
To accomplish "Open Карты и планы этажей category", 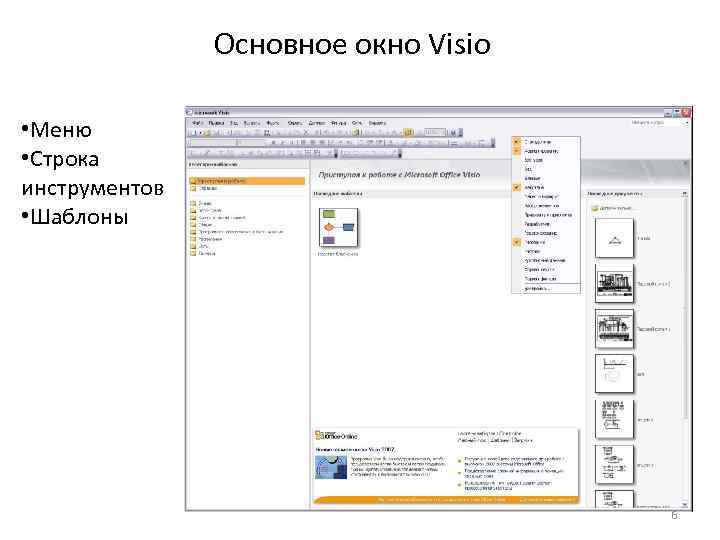I will click(x=218, y=218).
